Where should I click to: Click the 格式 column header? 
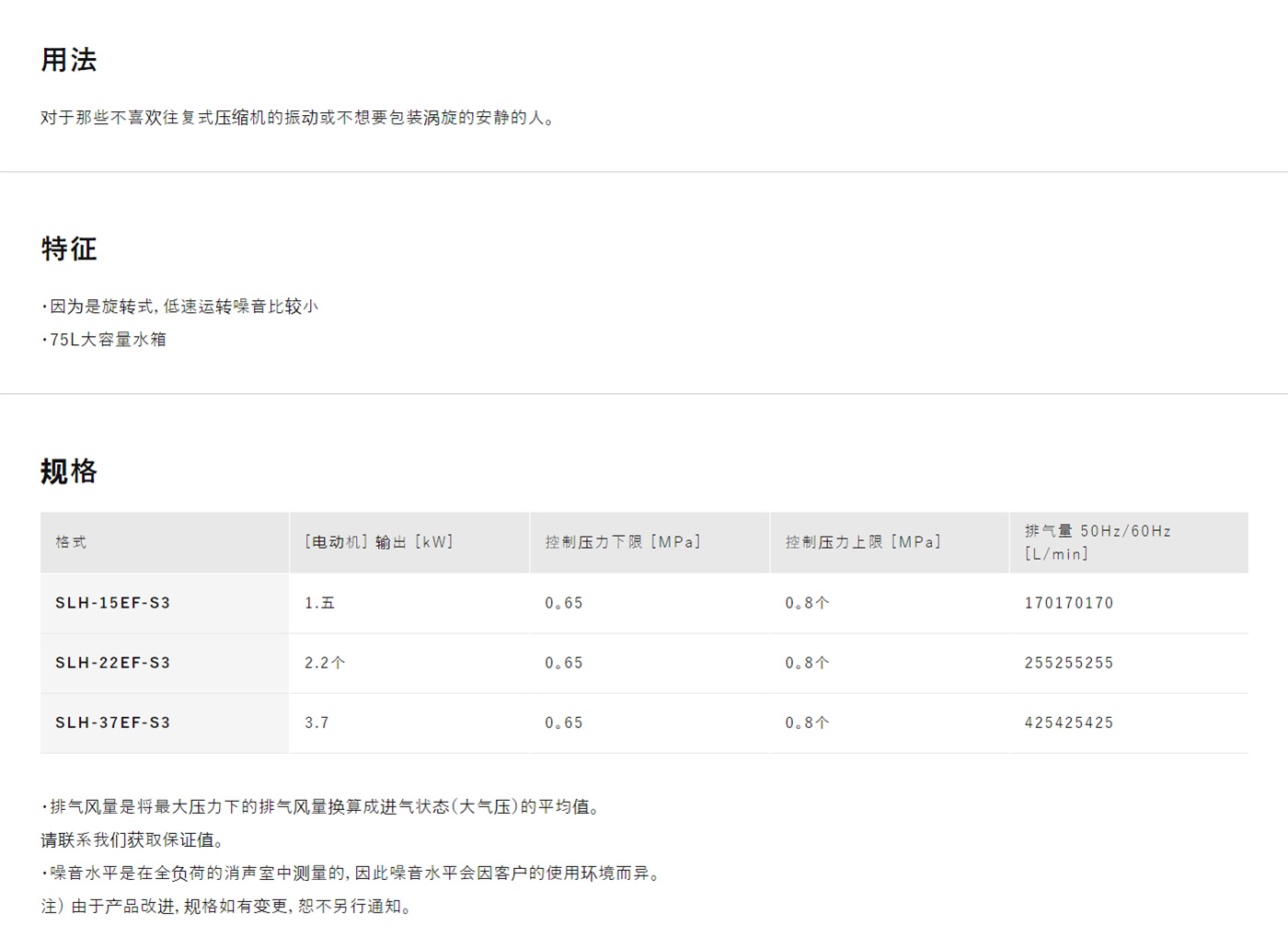[x=71, y=542]
